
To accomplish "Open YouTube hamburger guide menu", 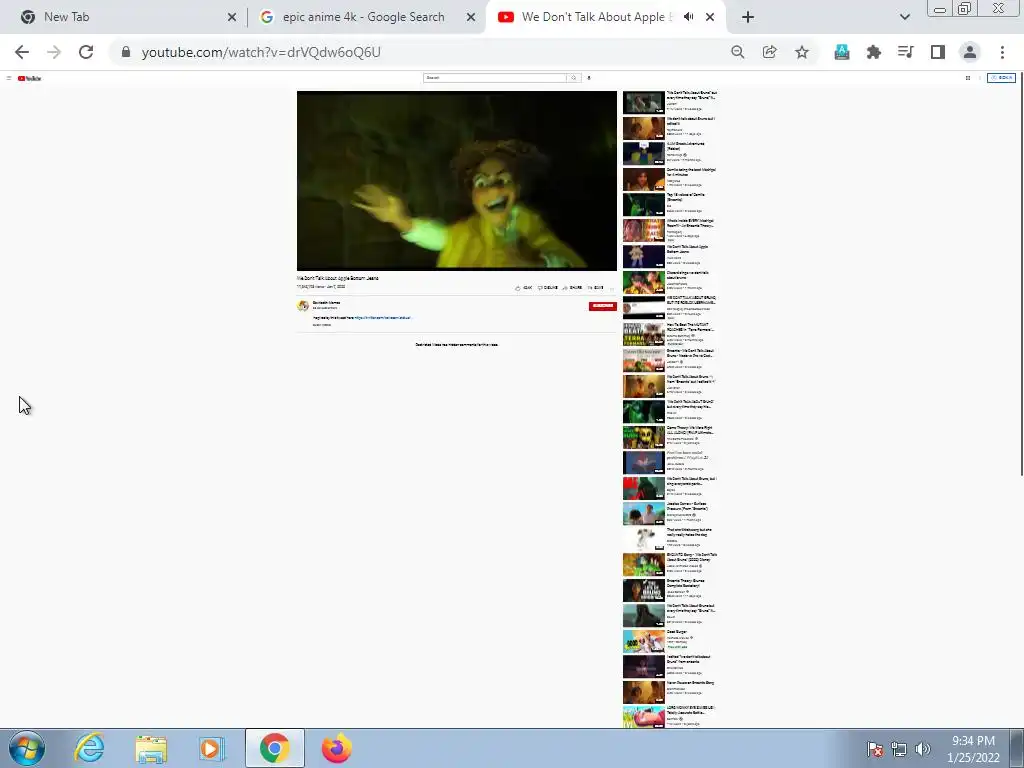I will (8, 78).
